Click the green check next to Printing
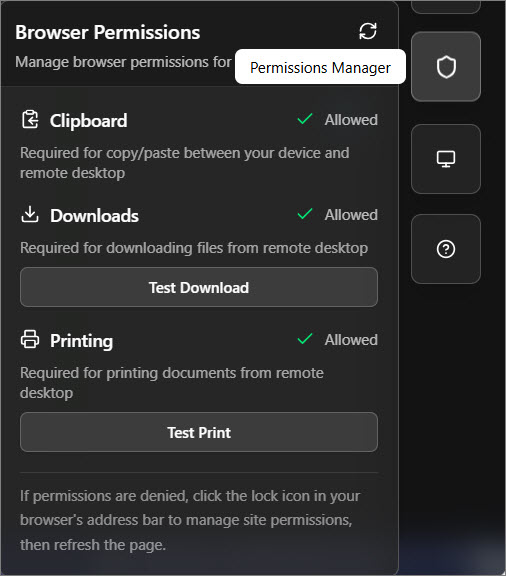Screen dimensions: 506x576 (305, 339)
